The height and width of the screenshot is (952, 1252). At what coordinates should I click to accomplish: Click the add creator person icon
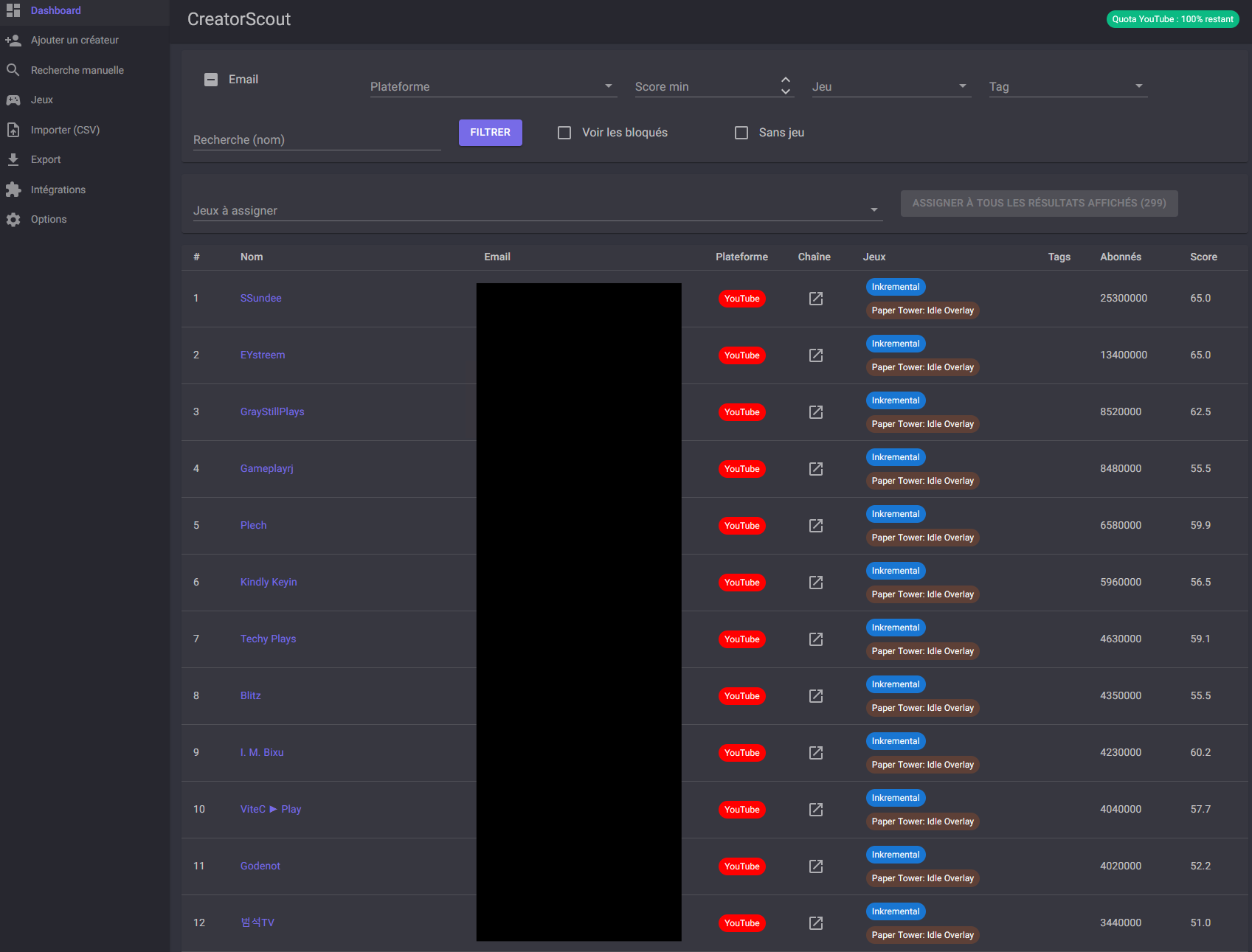(13, 41)
